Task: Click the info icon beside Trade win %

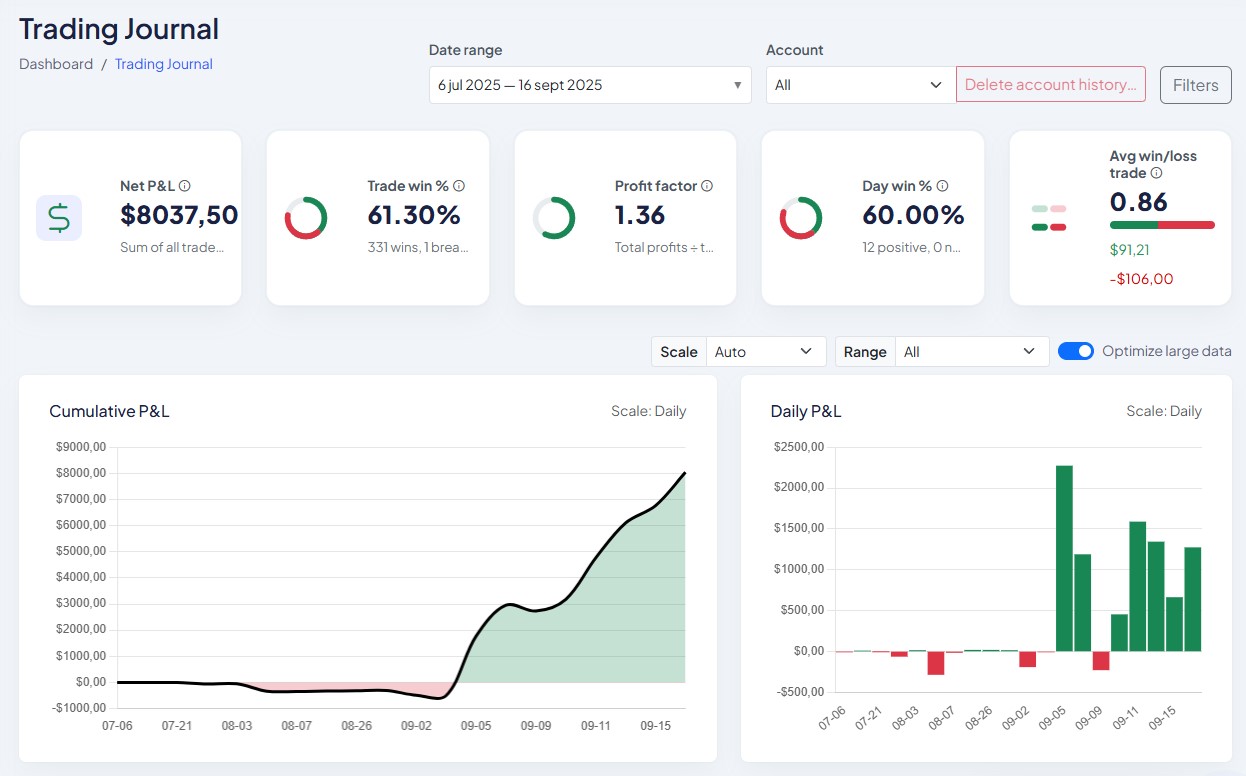Action: 459,186
